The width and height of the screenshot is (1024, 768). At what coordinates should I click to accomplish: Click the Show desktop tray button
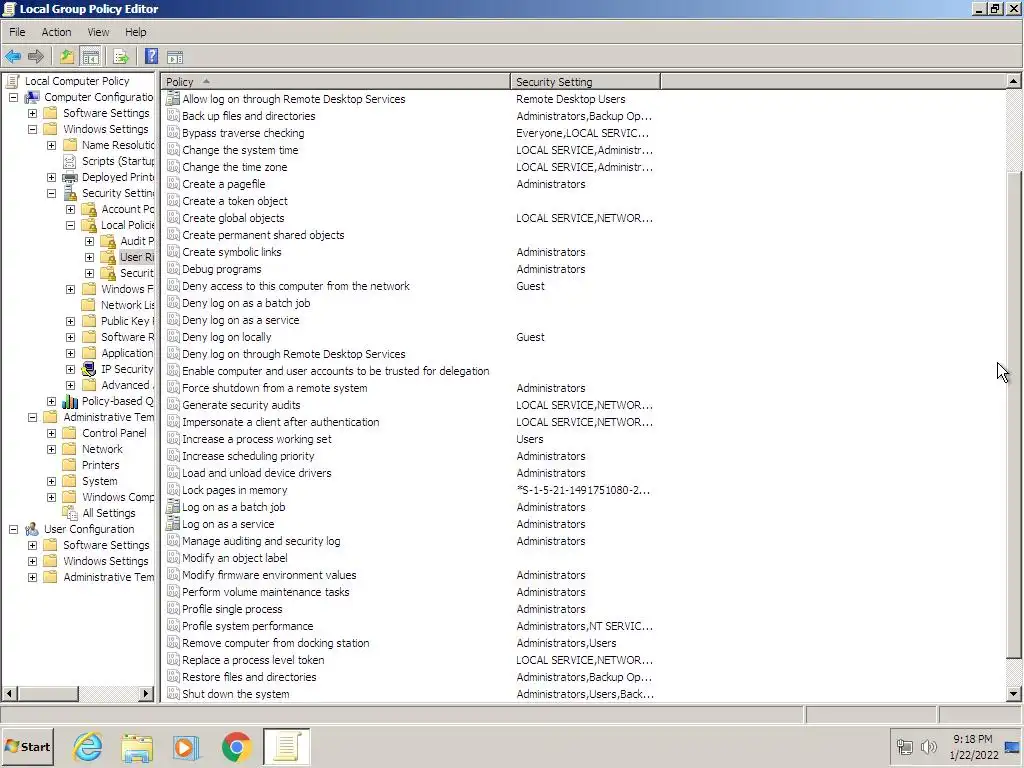(x=1013, y=746)
